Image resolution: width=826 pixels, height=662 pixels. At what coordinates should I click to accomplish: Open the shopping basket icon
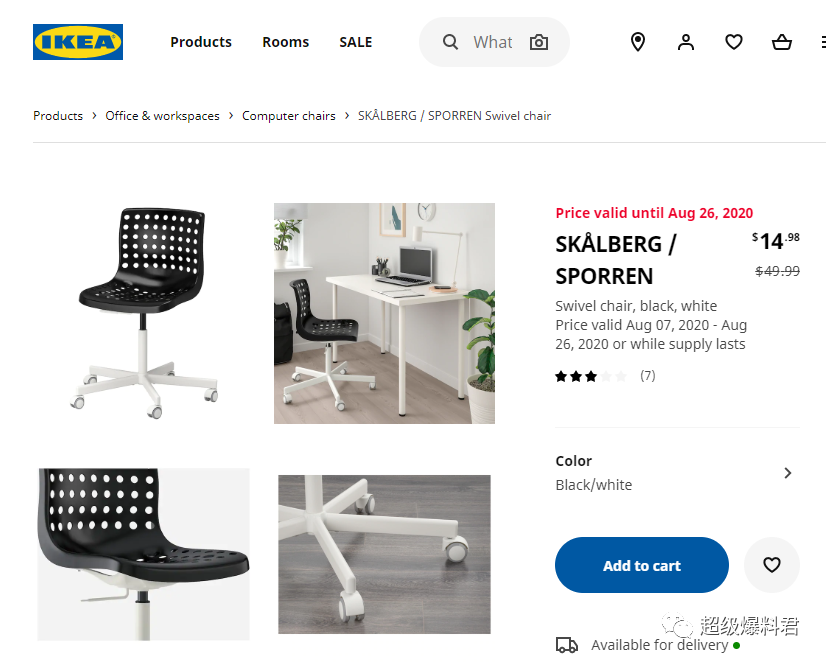782,42
